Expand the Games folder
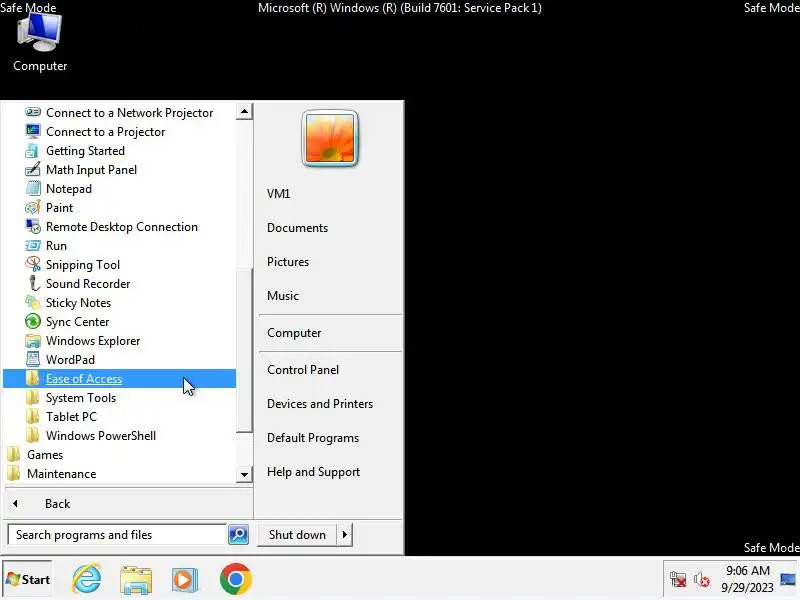The height and width of the screenshot is (600, 800). tap(119, 454)
